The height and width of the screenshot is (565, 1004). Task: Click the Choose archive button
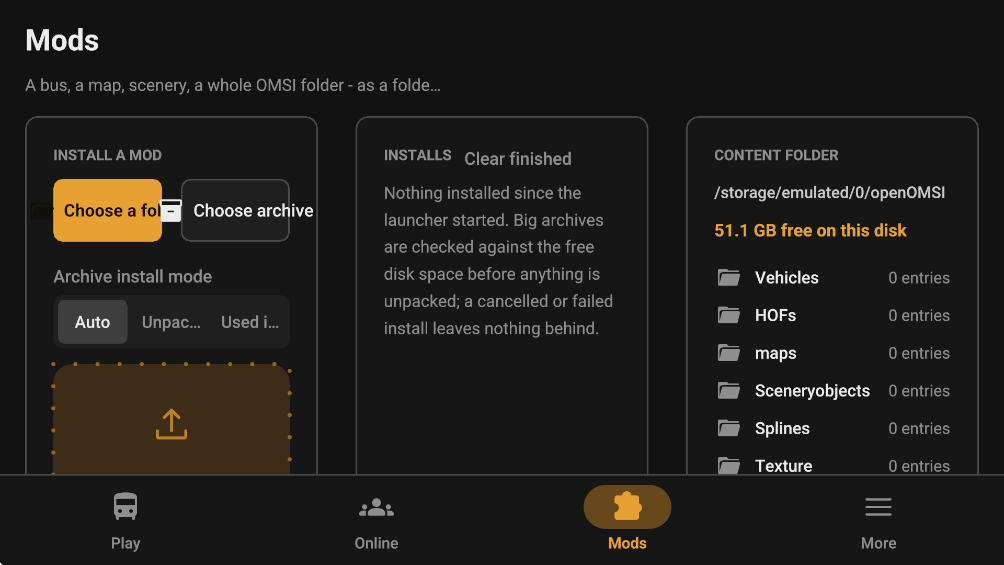(x=235, y=210)
